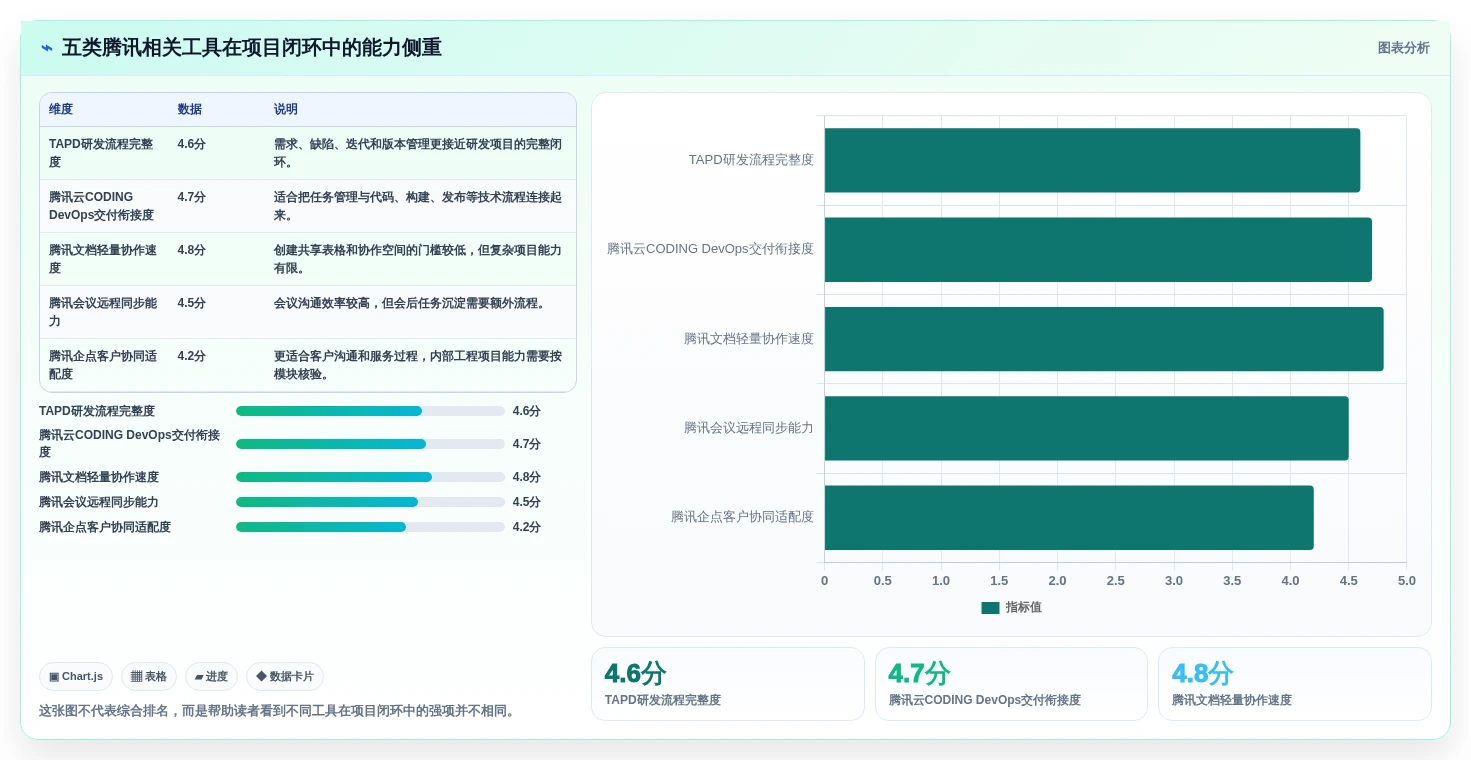Viewport: 1471px width, 760px height.
Task: Click the 腾讯云CODING DevOps chart bar
Action: [x=1098, y=249]
